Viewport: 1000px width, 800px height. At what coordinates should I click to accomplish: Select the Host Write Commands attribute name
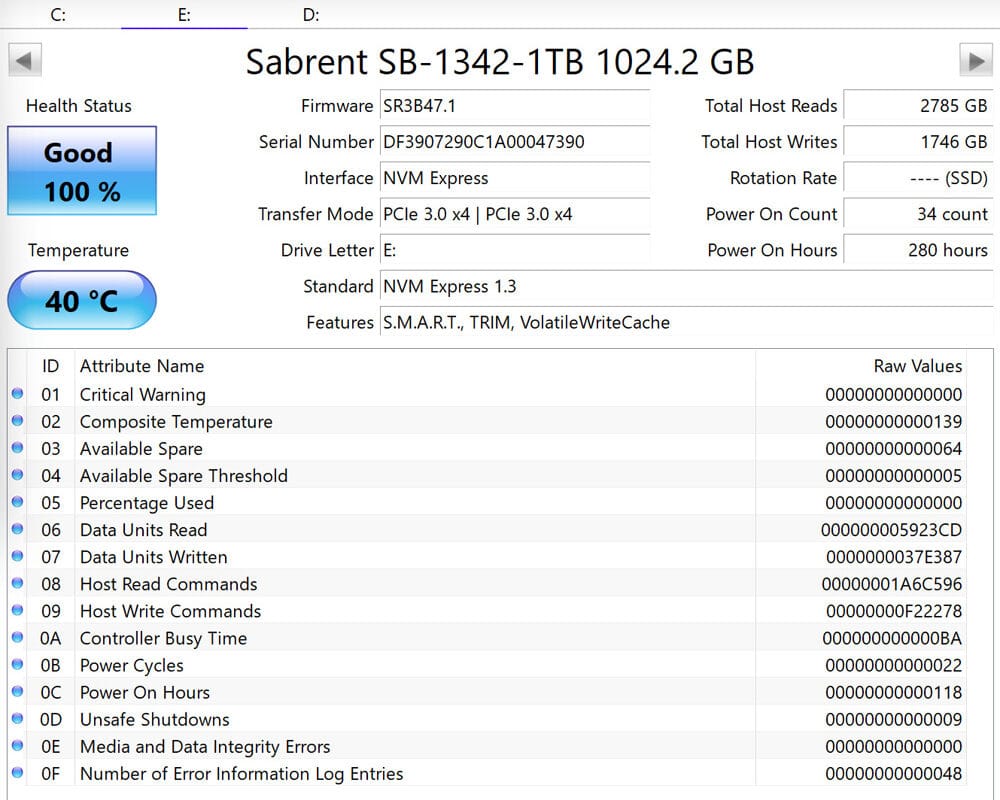170,612
